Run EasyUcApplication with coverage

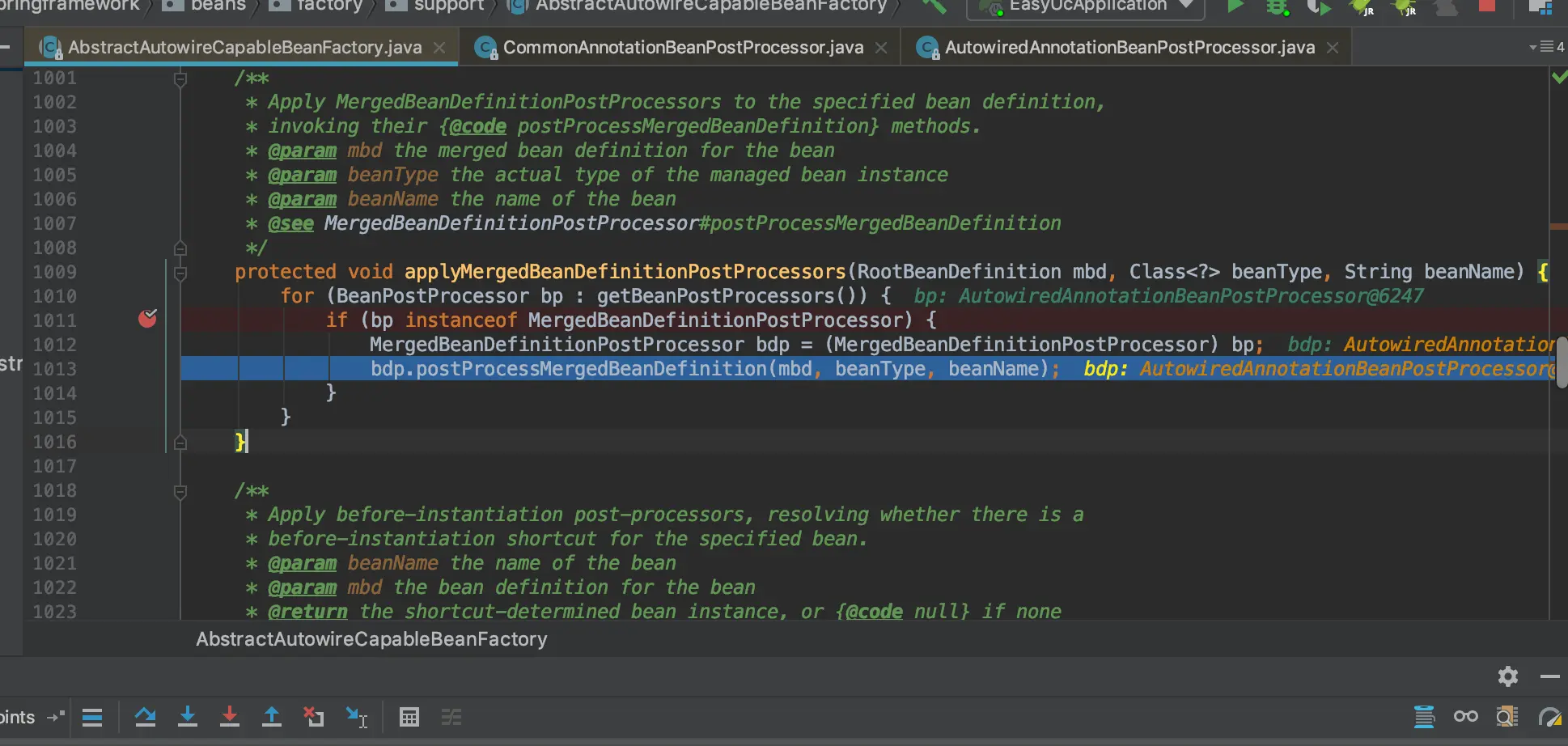pyautogui.click(x=1319, y=6)
